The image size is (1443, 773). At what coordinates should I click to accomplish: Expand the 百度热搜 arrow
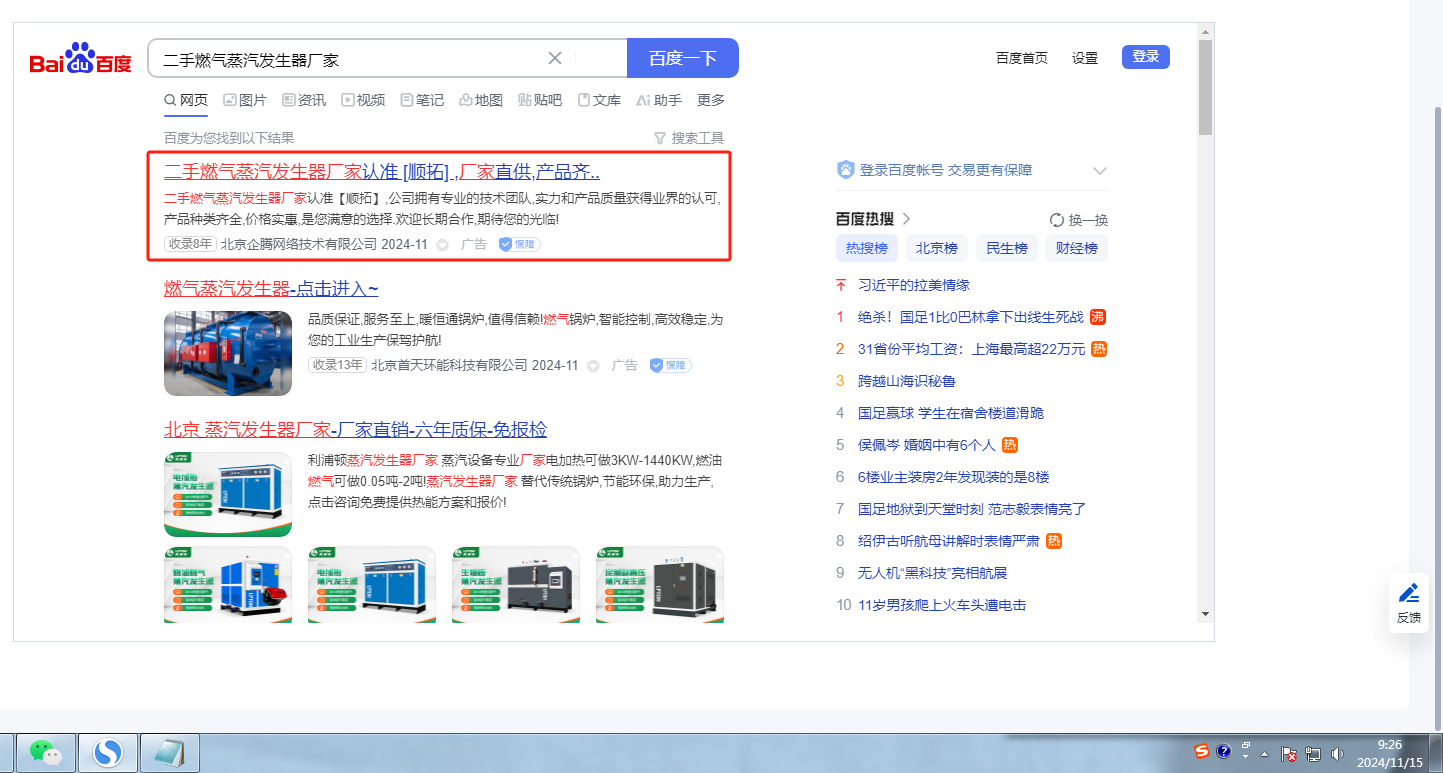[907, 219]
